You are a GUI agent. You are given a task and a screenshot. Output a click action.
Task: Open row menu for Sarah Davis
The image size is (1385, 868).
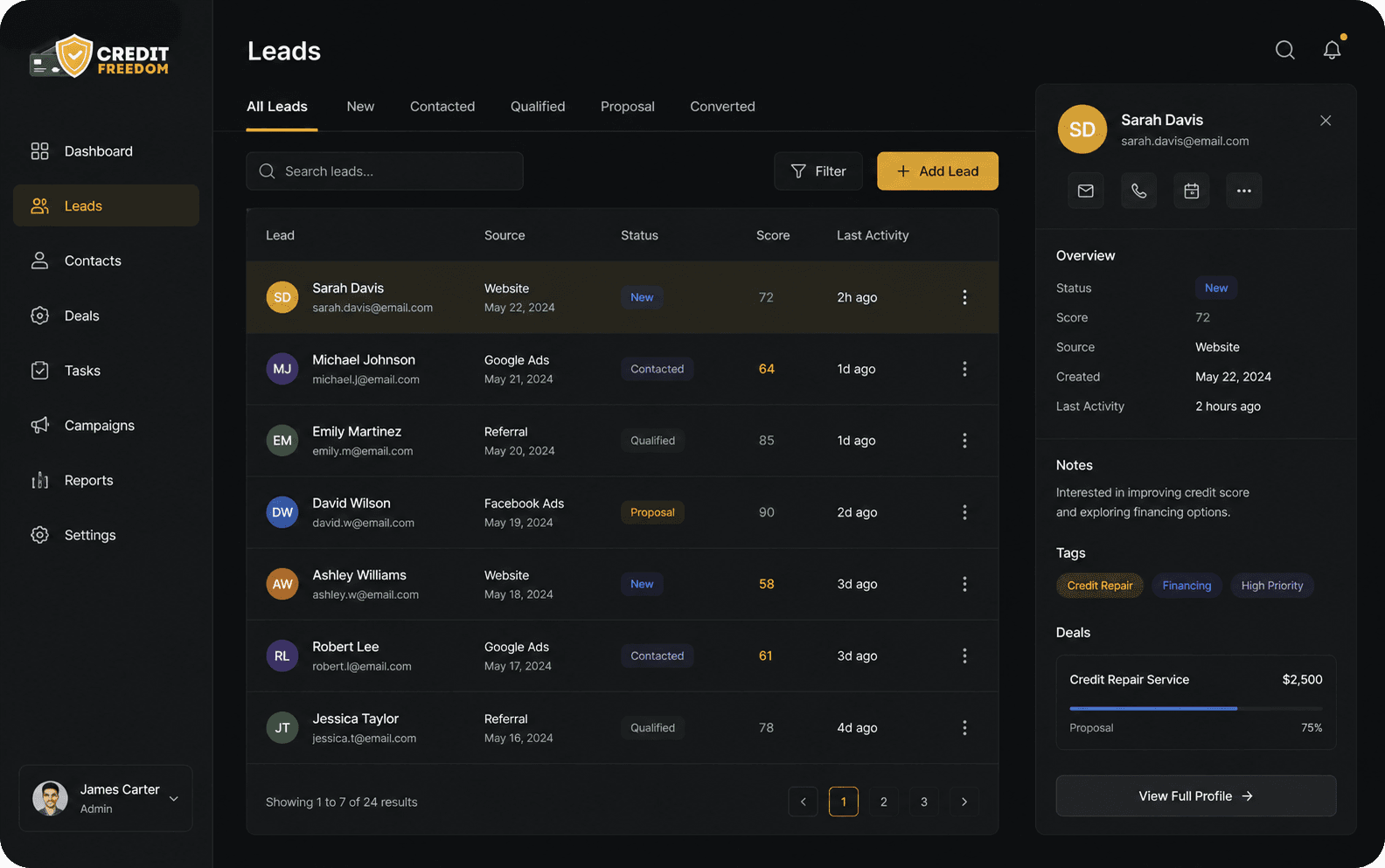pos(964,297)
